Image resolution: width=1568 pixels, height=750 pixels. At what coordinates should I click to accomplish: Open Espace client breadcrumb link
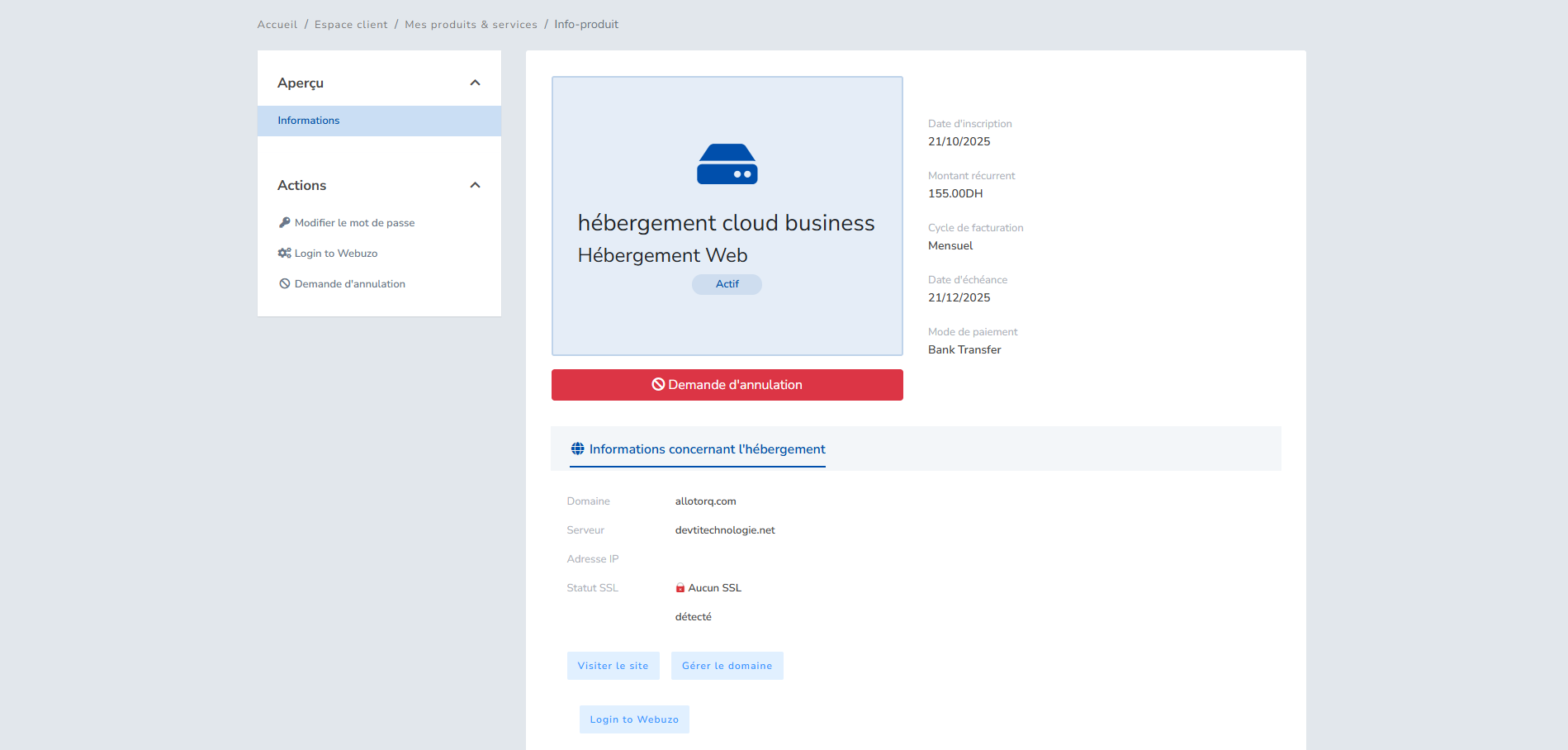coord(351,25)
